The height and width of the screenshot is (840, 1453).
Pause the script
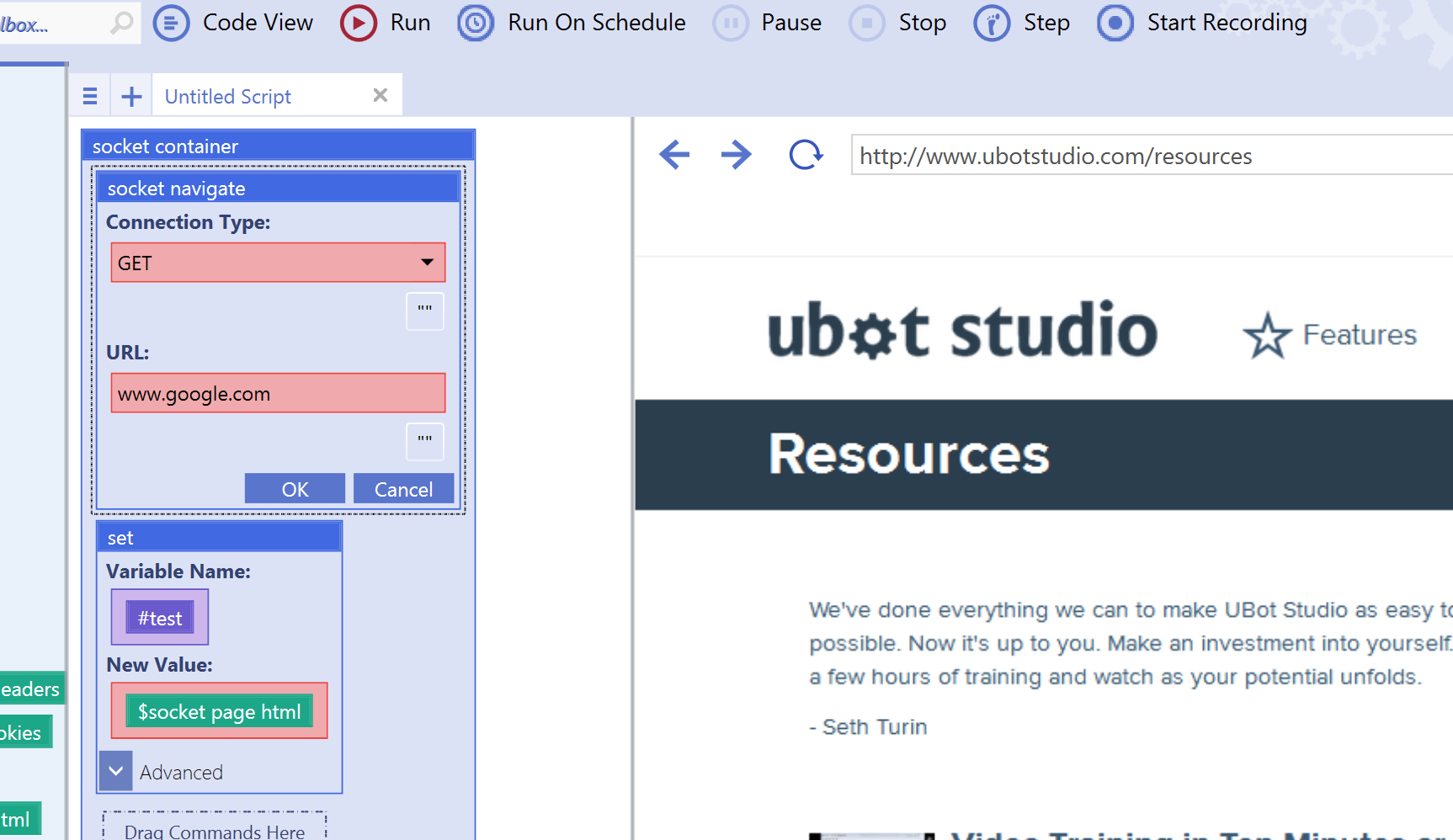click(767, 23)
